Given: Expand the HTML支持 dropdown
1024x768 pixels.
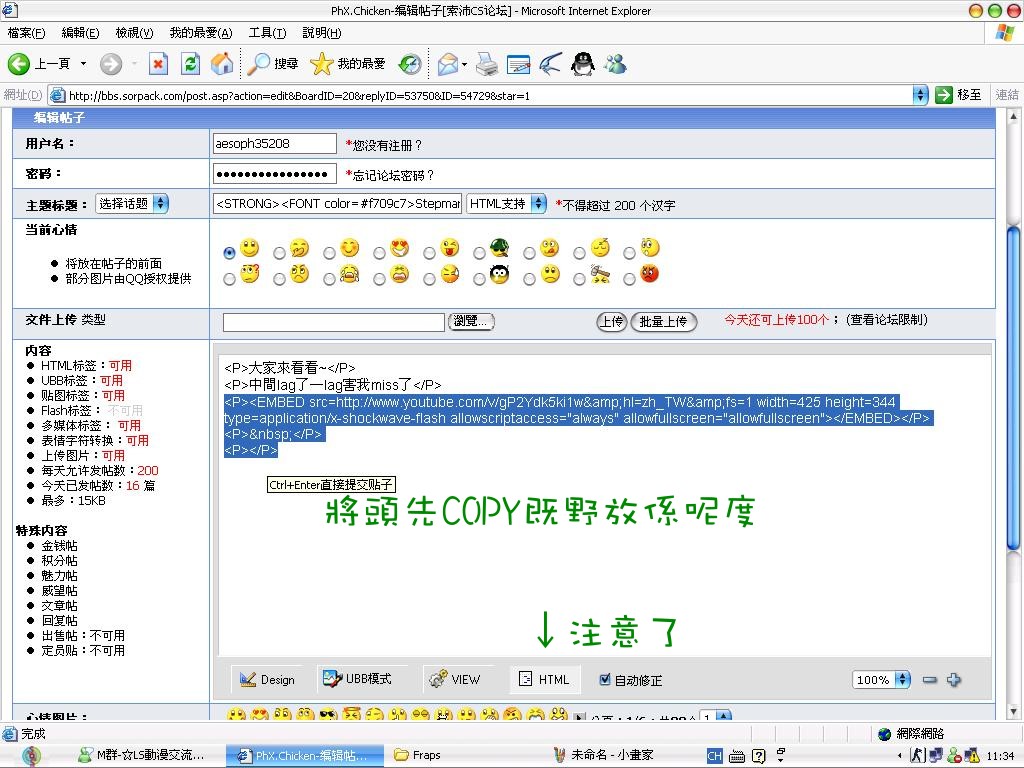Looking at the screenshot, I should tap(506, 203).
